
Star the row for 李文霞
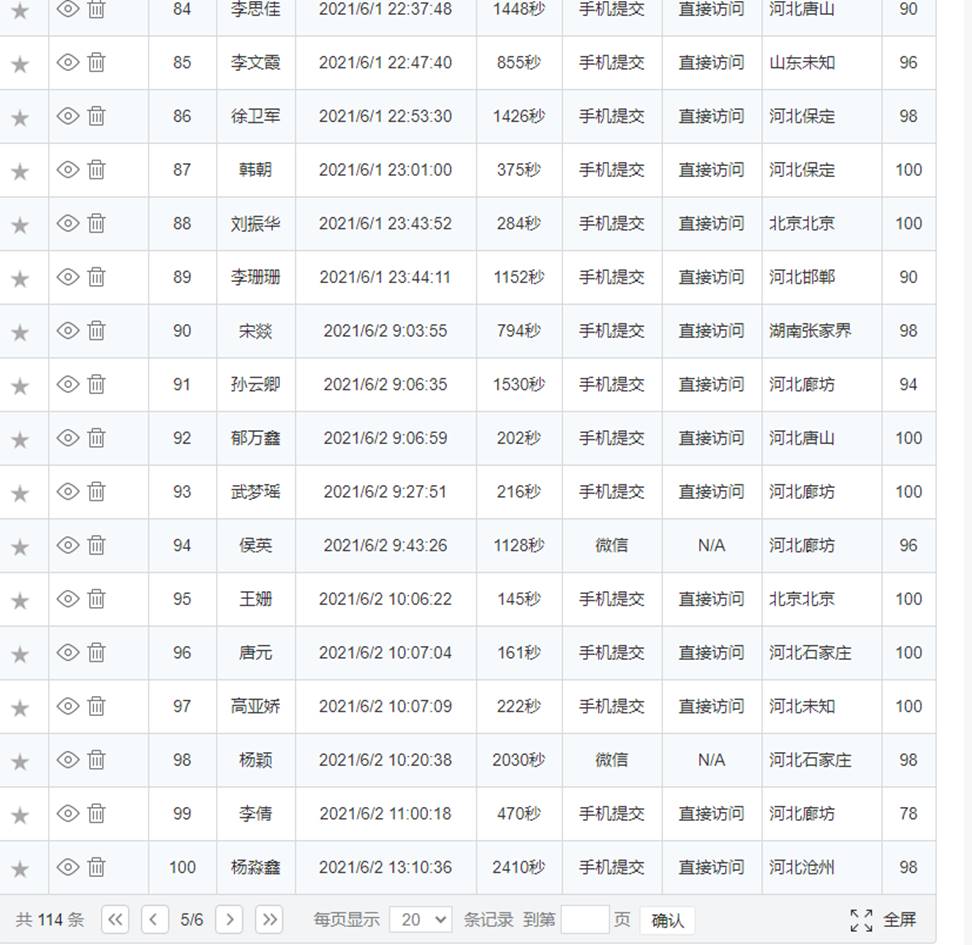coord(20,64)
